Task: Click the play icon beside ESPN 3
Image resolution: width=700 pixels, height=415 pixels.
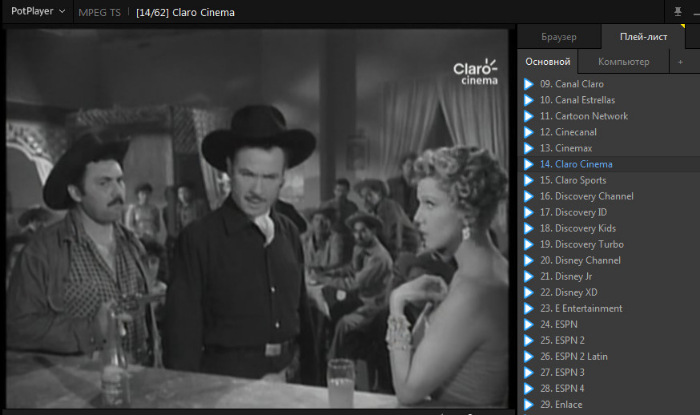Action: (x=529, y=373)
